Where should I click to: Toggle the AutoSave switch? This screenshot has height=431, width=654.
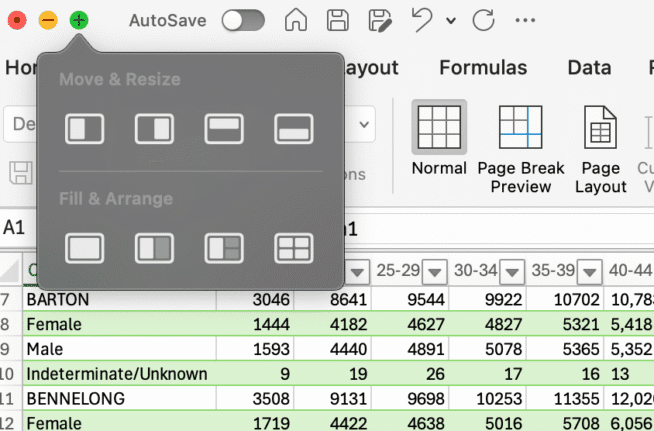(243, 20)
